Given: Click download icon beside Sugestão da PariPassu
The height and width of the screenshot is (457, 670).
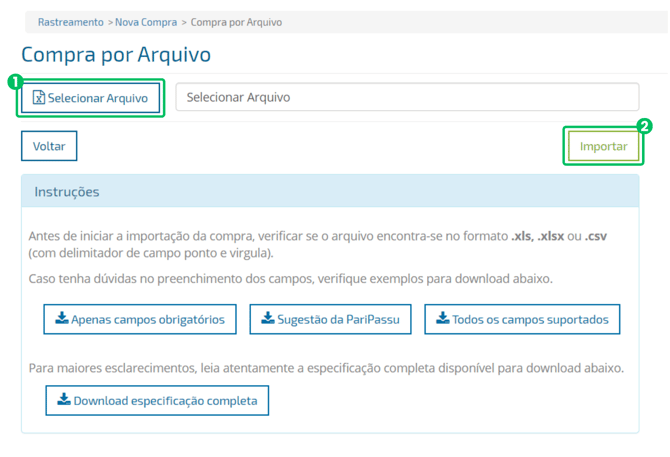Looking at the screenshot, I should tap(268, 319).
